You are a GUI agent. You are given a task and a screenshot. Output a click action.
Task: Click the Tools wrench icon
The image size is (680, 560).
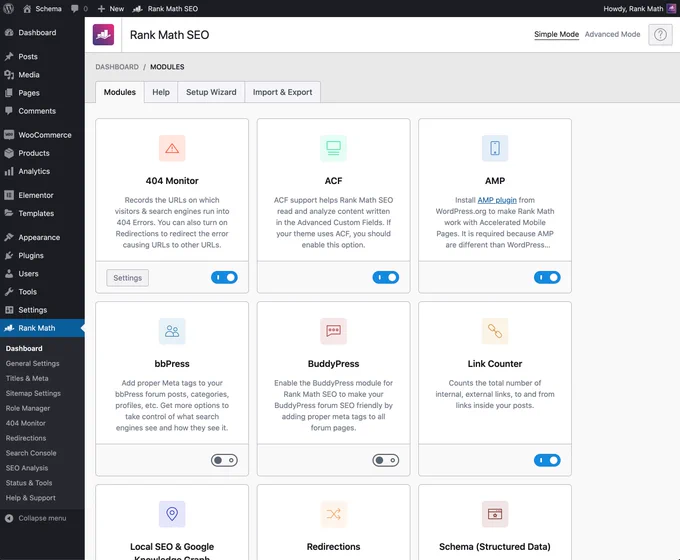pyautogui.click(x=9, y=292)
